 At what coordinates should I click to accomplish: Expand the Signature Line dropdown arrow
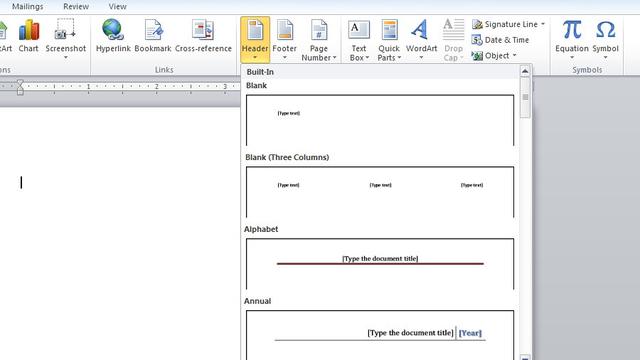tap(543, 24)
